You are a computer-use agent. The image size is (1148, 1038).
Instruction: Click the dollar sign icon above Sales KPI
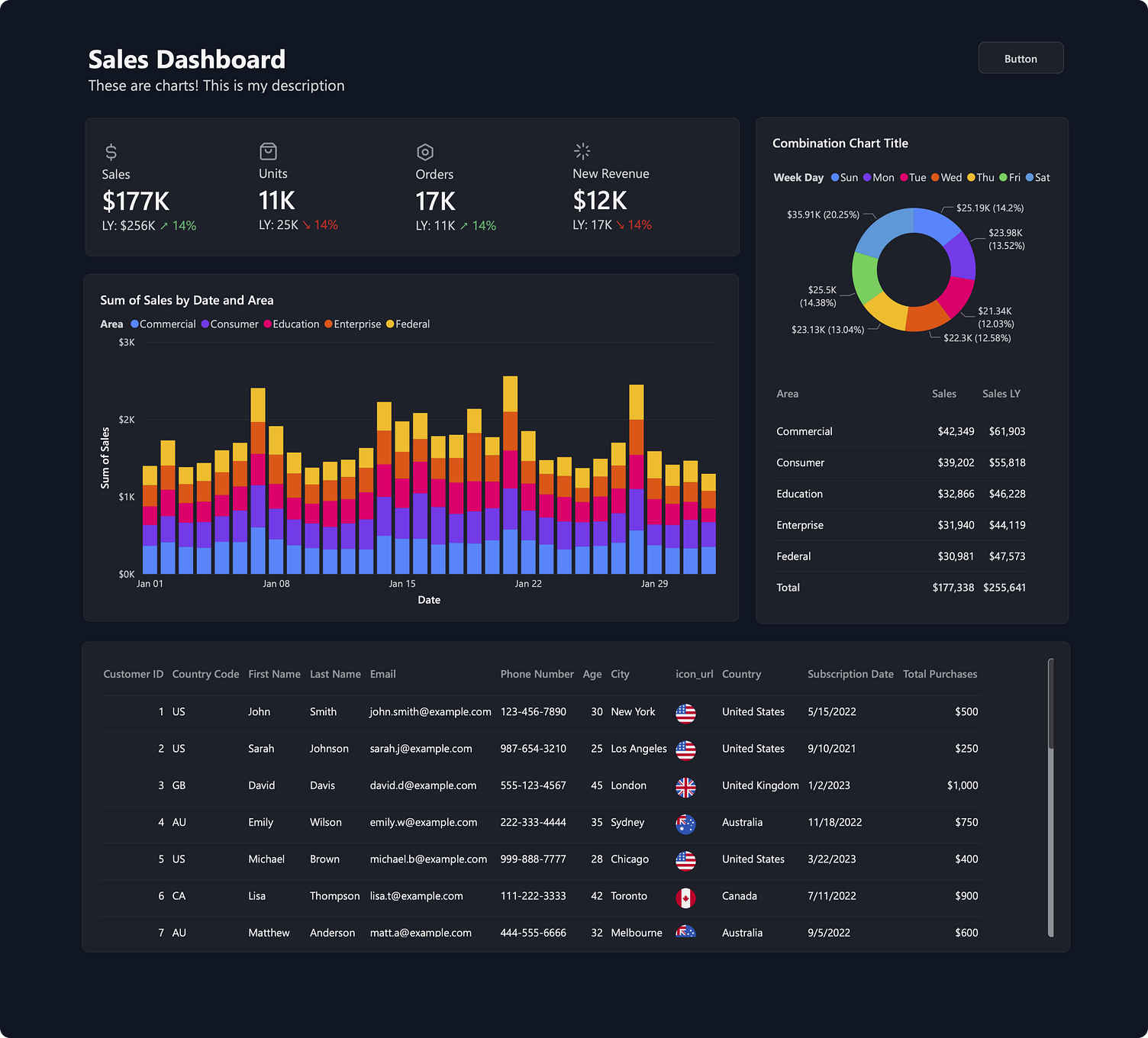pyautogui.click(x=110, y=151)
